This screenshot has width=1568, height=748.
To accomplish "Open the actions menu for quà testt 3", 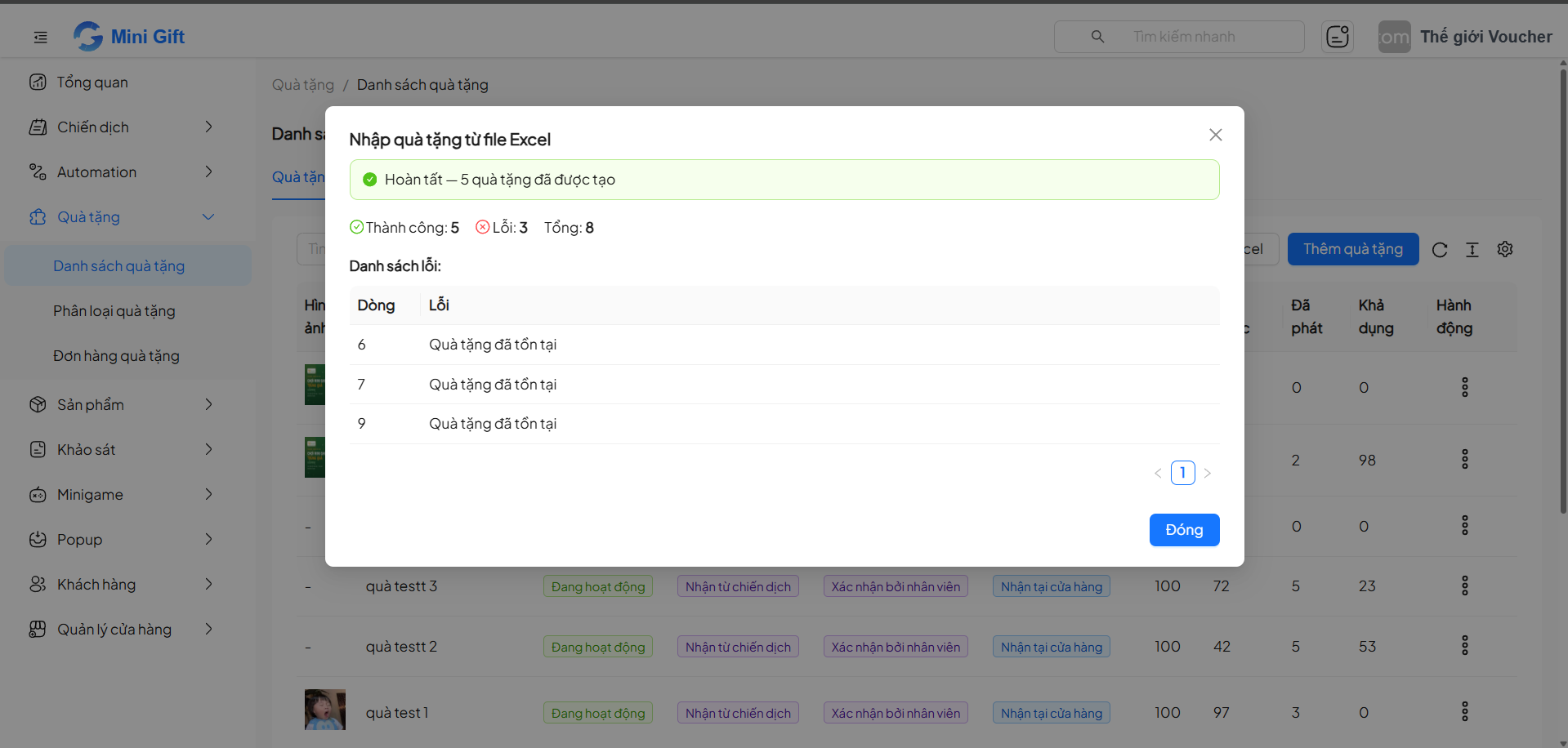I will (x=1464, y=585).
